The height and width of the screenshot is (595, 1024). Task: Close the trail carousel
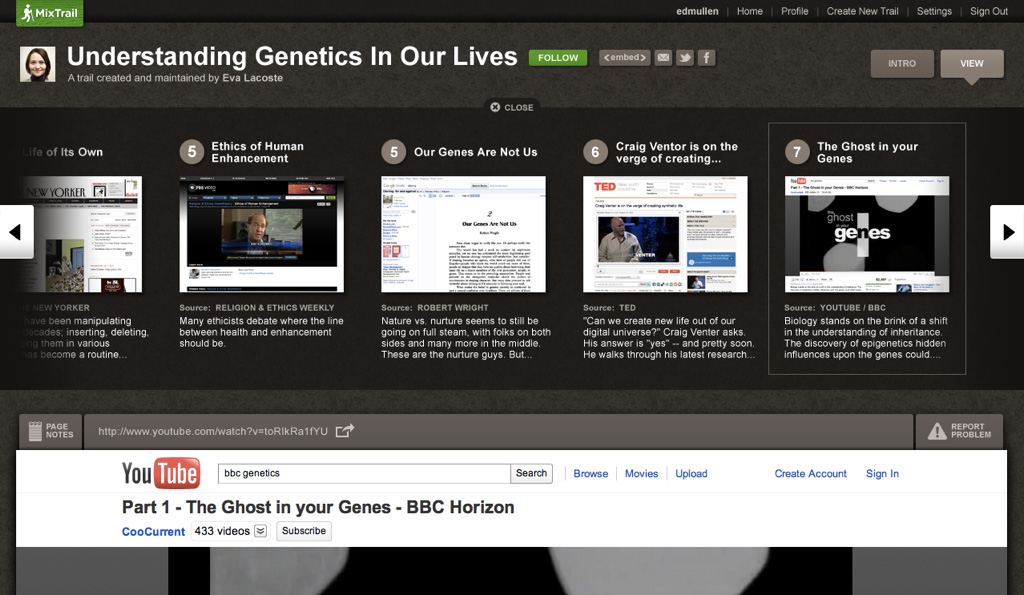512,107
